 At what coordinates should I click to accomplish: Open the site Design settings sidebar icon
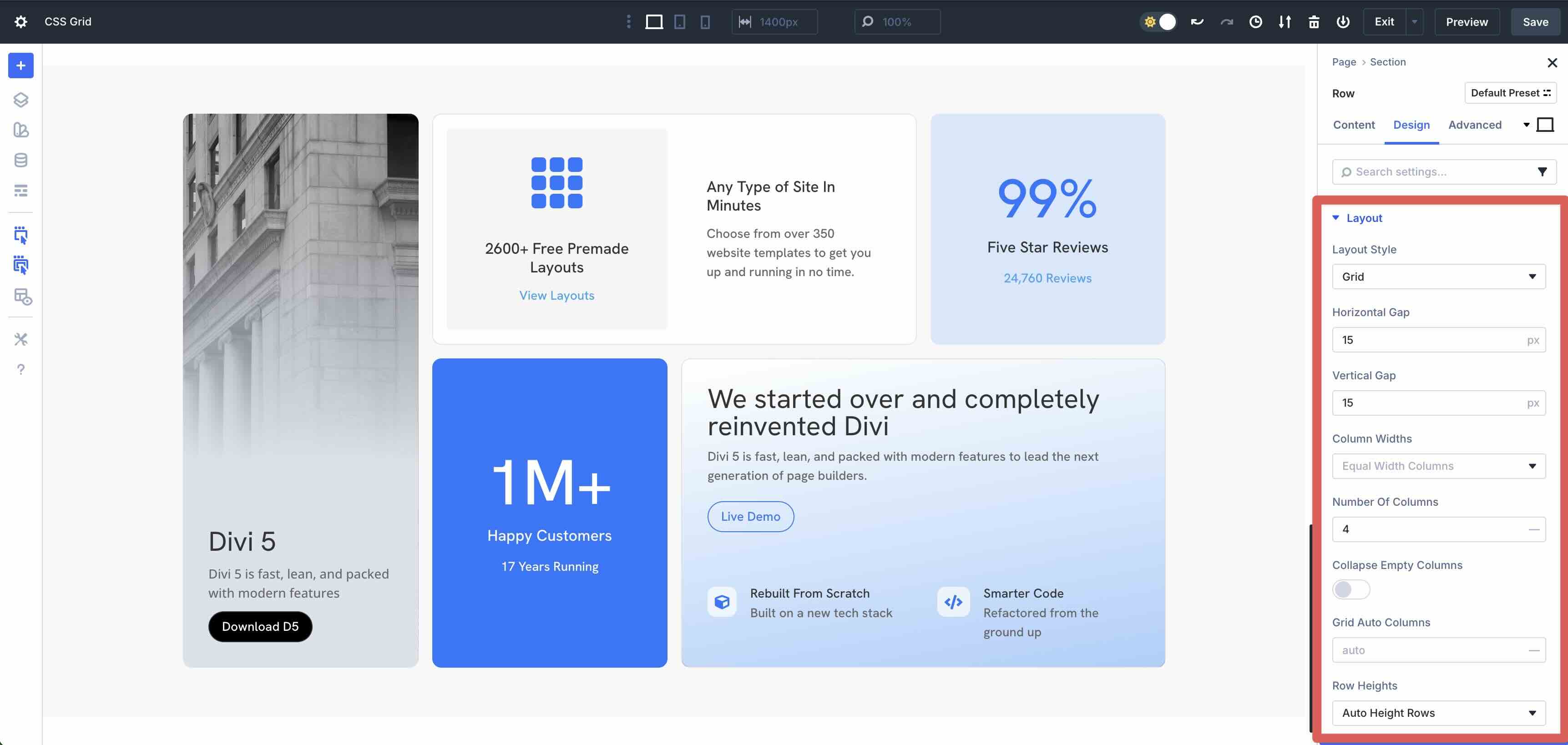(20, 130)
